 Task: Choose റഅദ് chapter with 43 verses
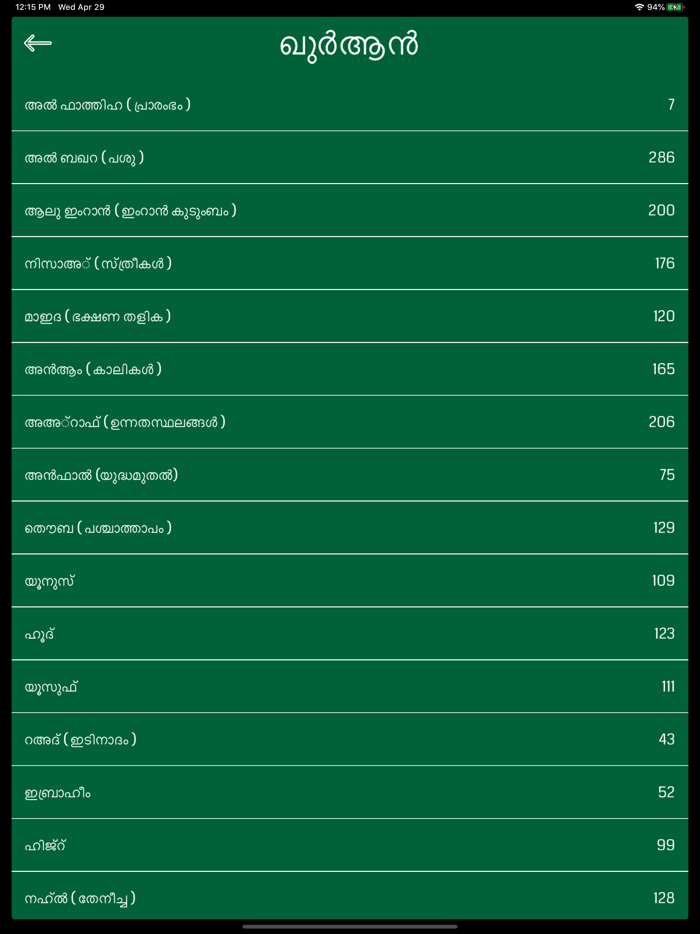(350, 740)
